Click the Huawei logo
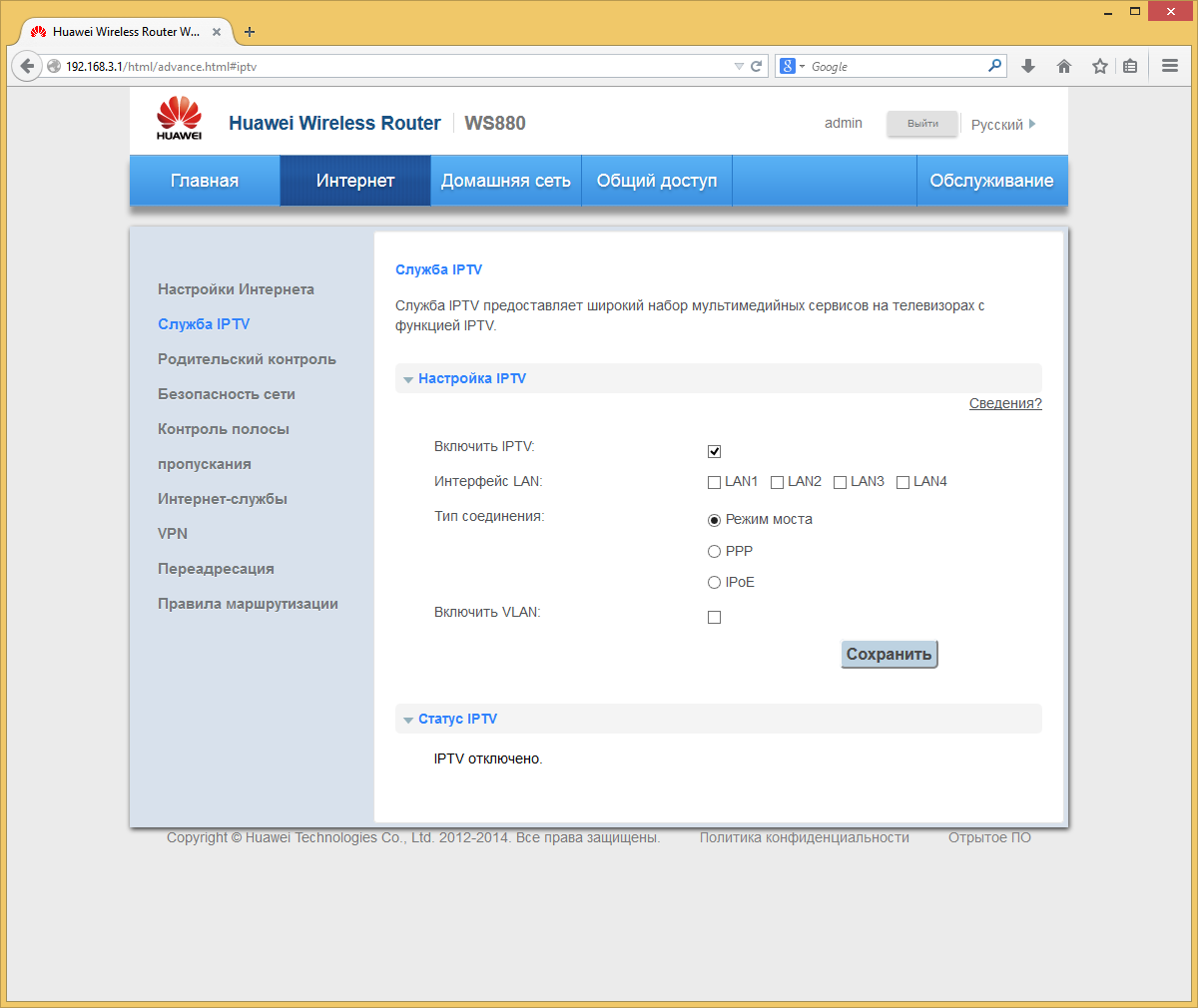Viewport: 1198px width, 1008px height. [180, 119]
